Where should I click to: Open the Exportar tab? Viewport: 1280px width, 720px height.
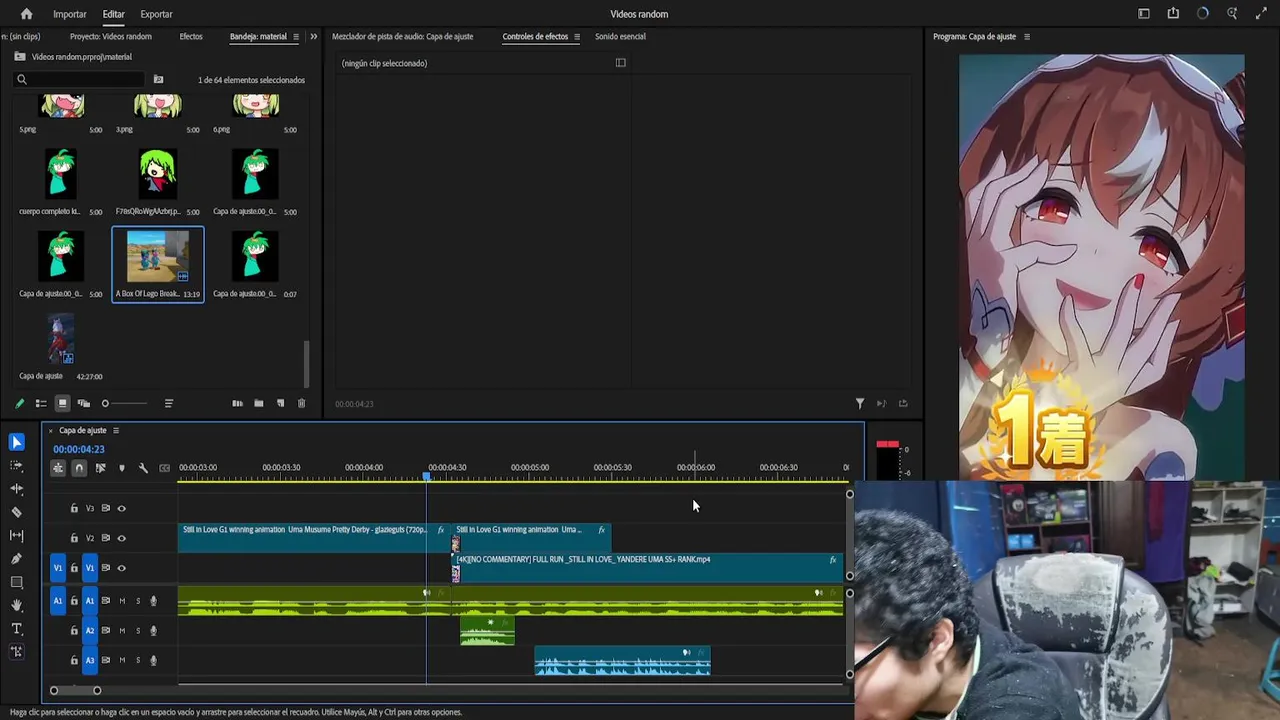(156, 14)
